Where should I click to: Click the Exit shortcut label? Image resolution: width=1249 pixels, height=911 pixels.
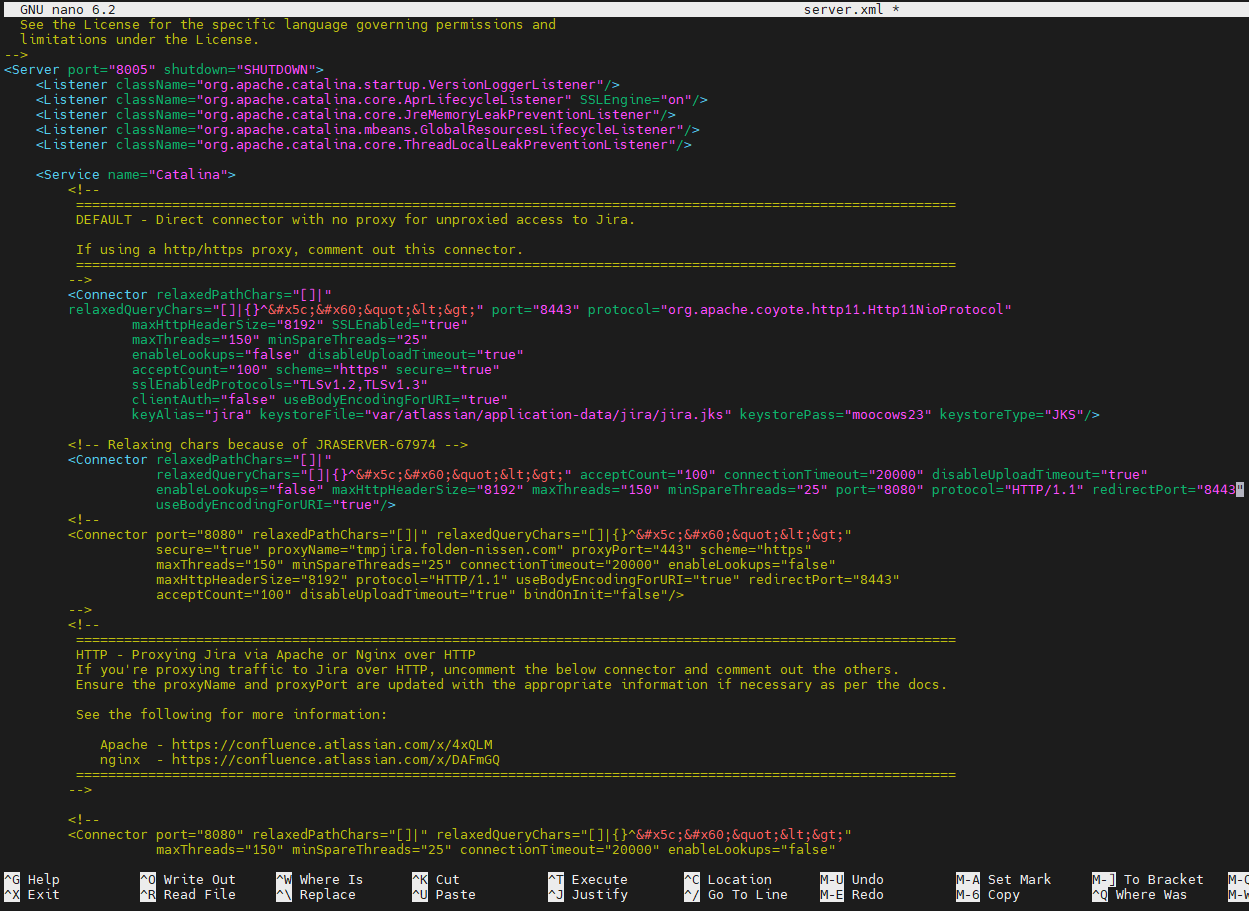point(43,895)
